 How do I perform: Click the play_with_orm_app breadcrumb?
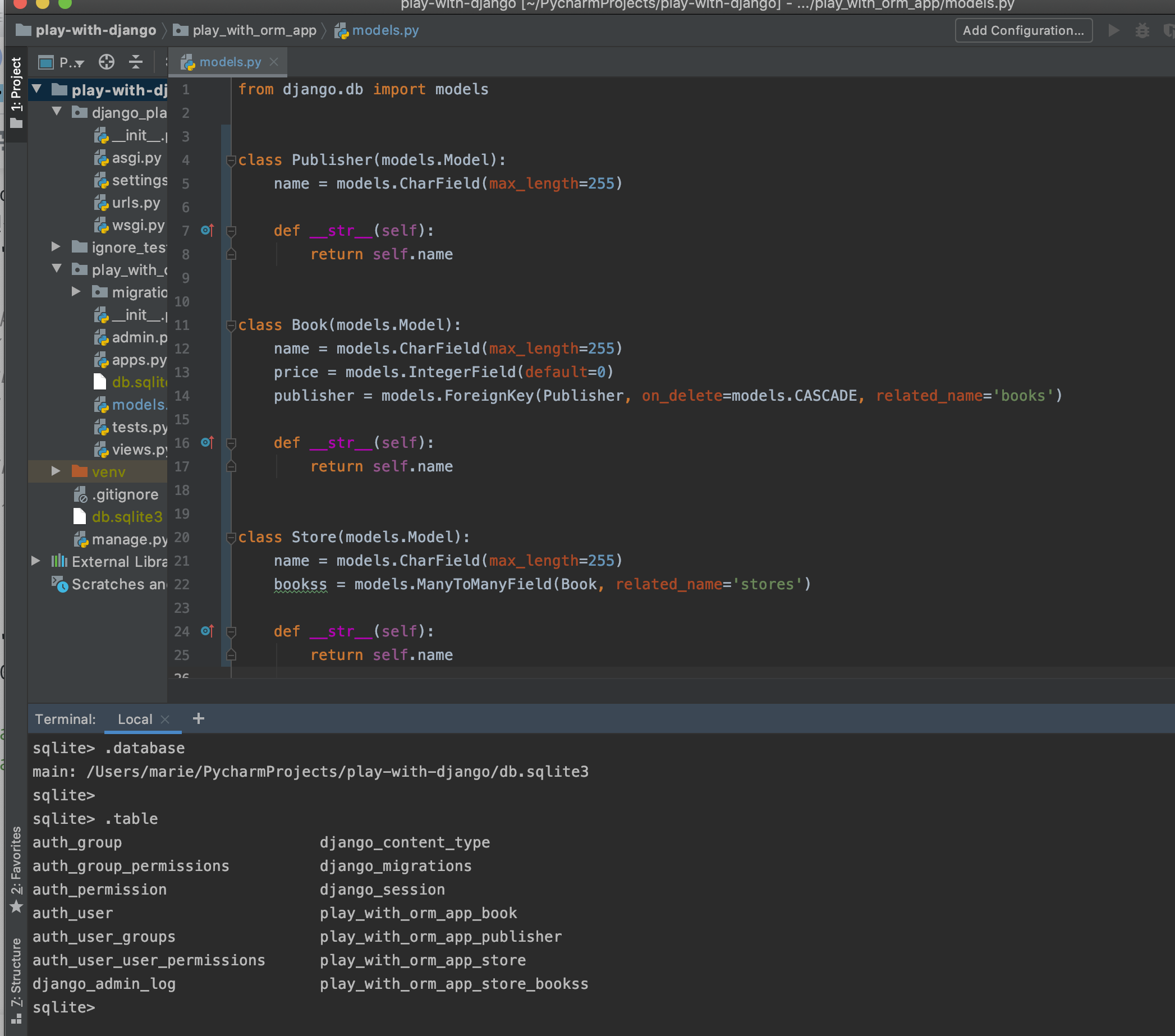click(255, 30)
